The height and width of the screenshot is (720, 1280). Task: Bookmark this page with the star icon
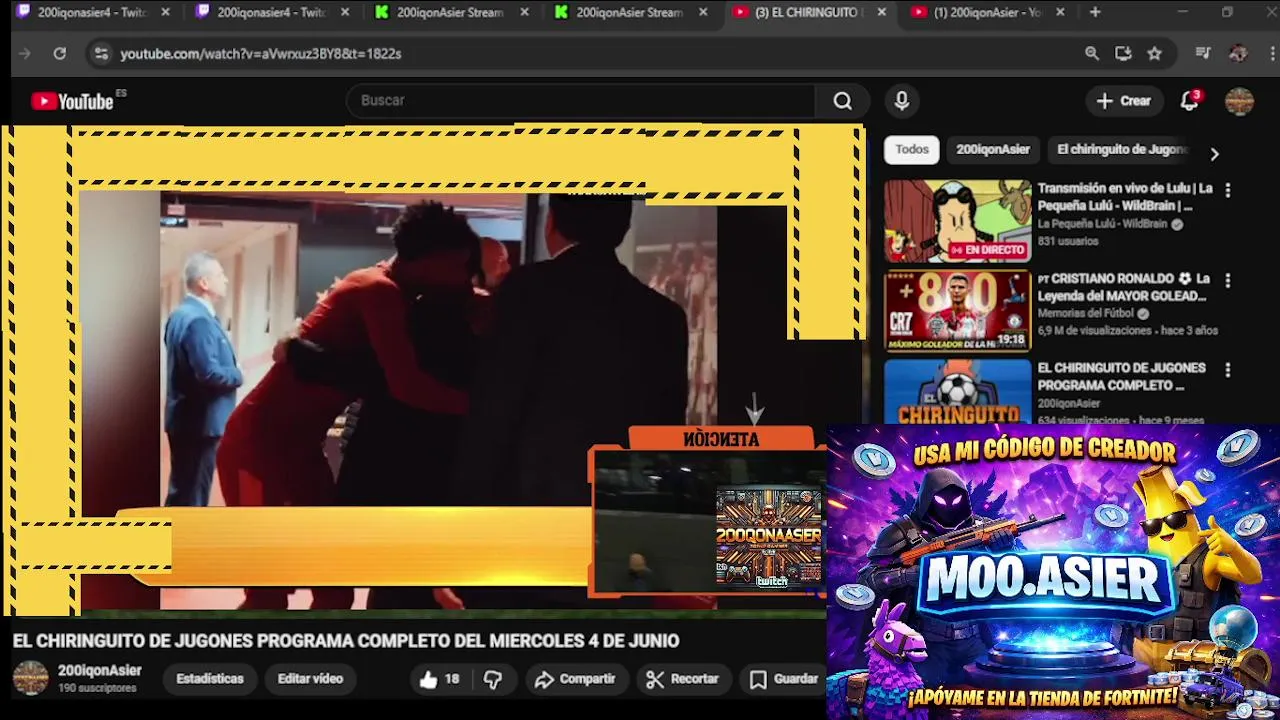coord(1155,54)
